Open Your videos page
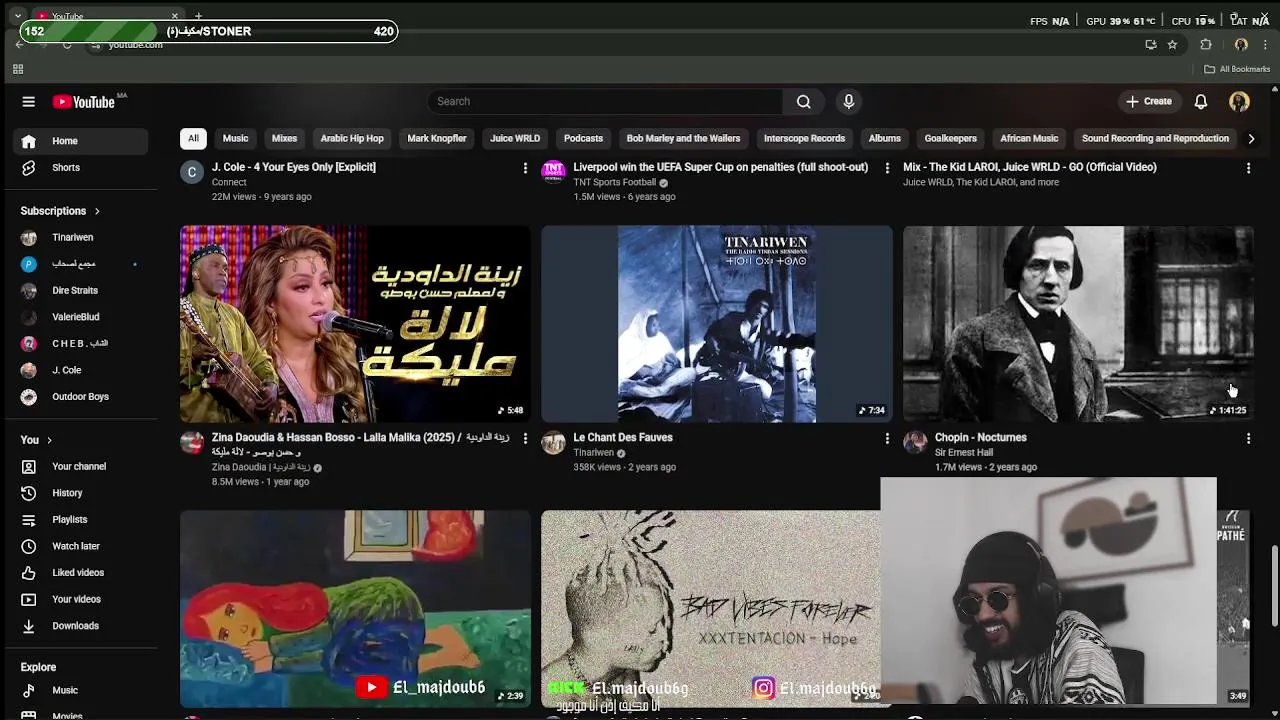 click(82, 599)
